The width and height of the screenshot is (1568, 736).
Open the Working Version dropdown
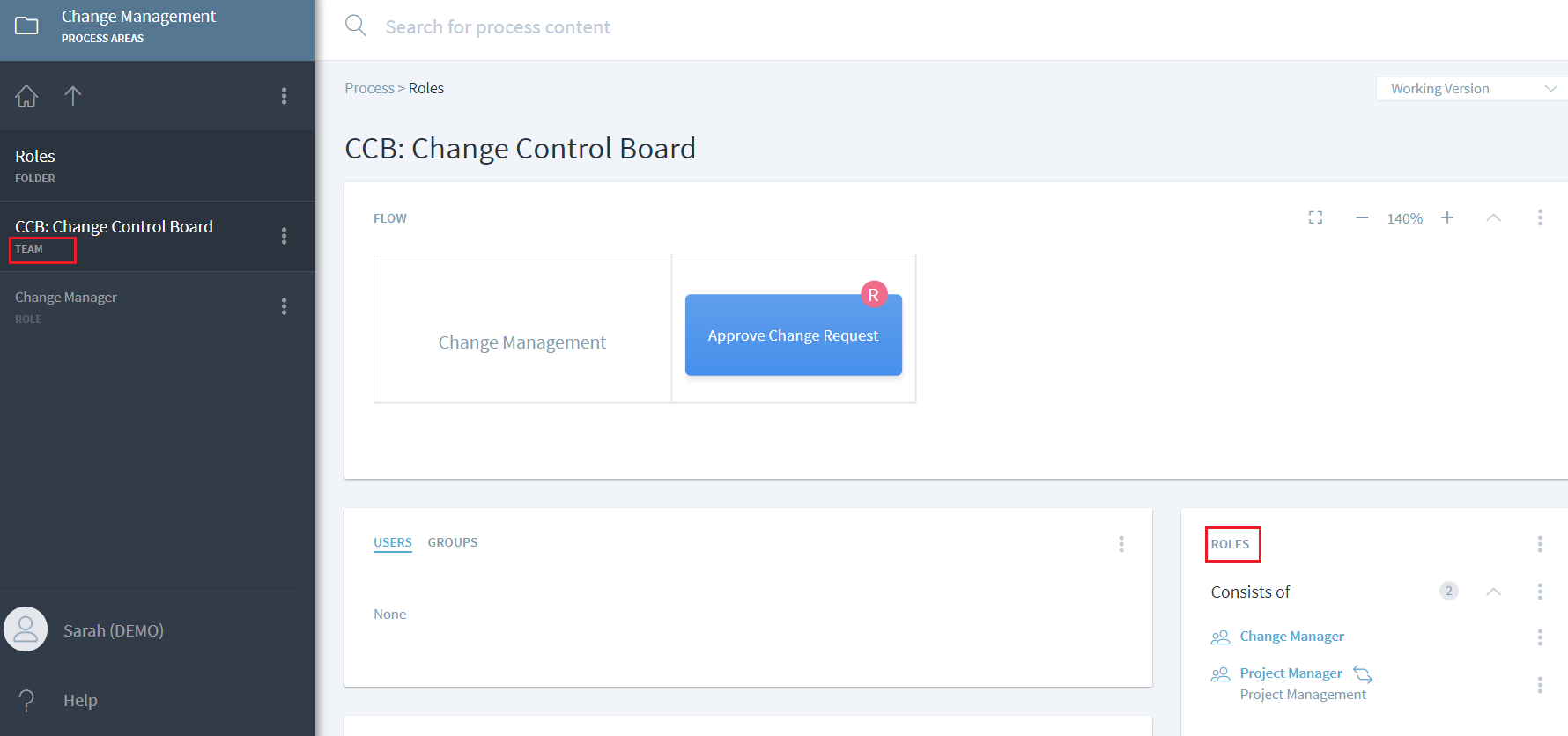click(1471, 89)
